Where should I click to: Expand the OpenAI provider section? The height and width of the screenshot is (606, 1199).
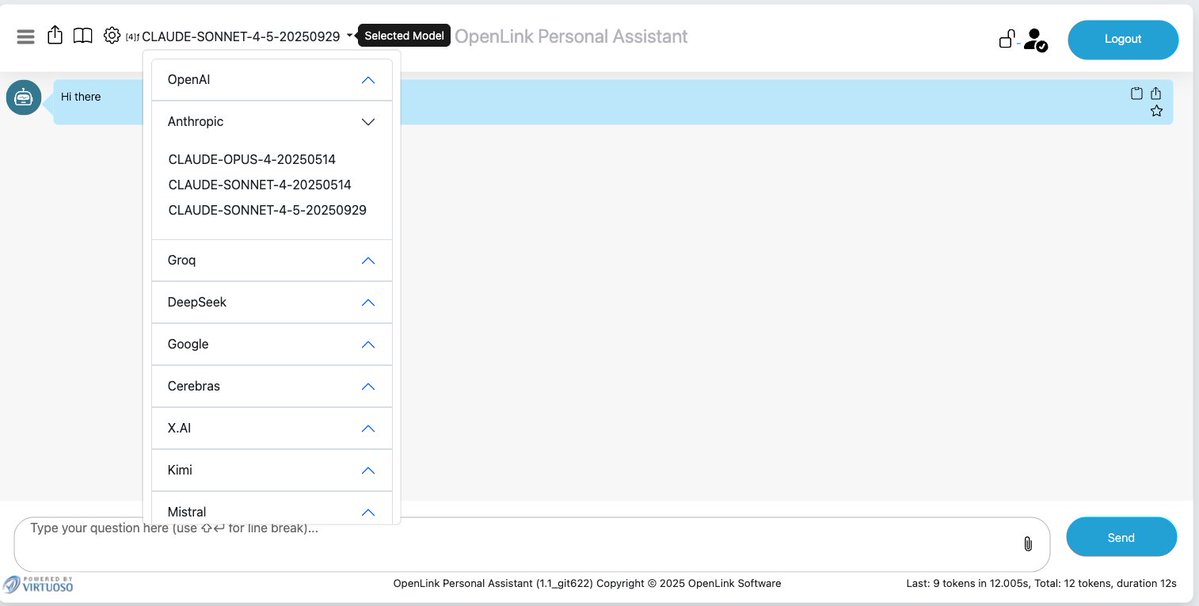(x=271, y=79)
